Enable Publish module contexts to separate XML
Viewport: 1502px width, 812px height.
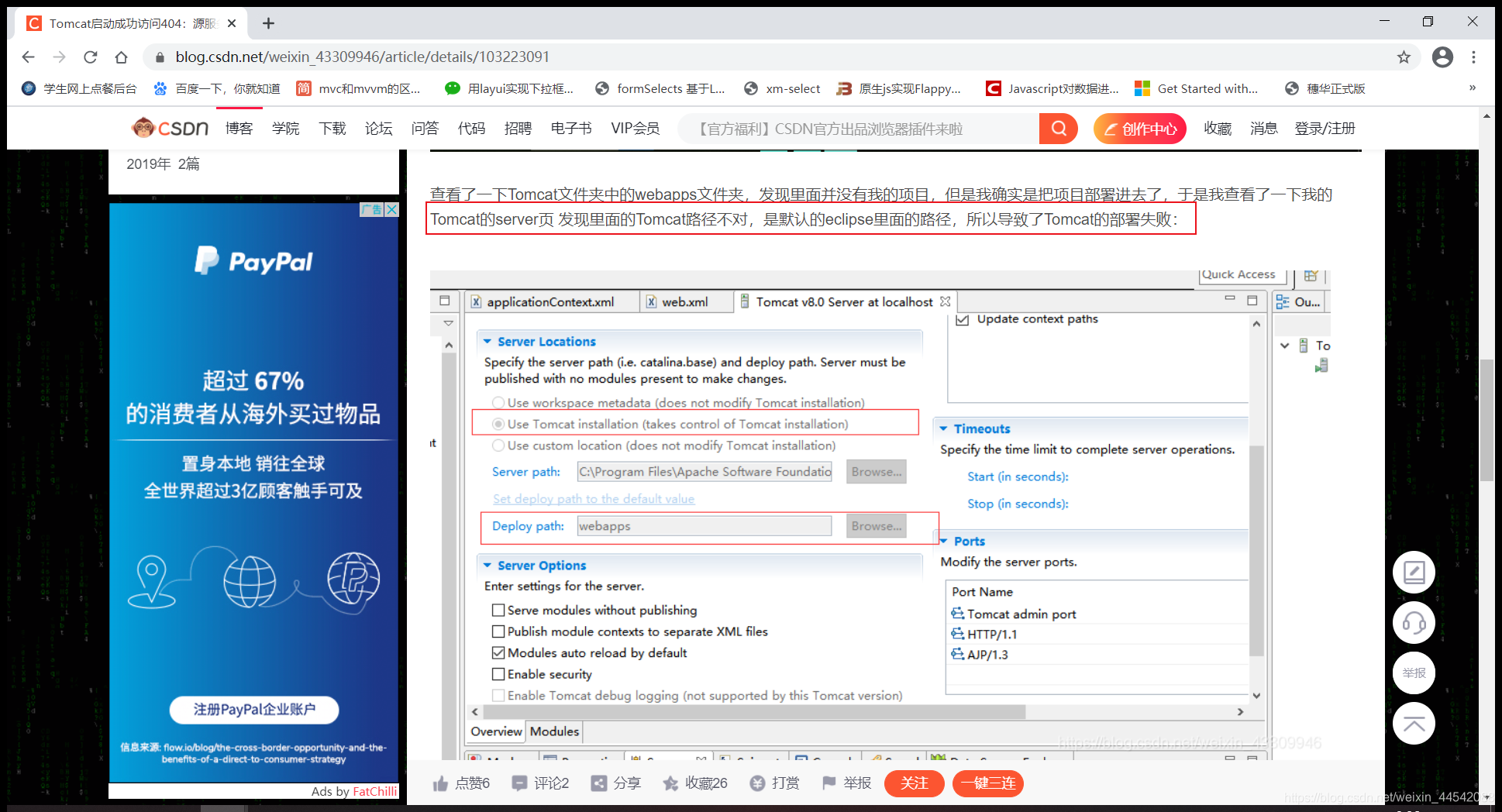(x=498, y=631)
